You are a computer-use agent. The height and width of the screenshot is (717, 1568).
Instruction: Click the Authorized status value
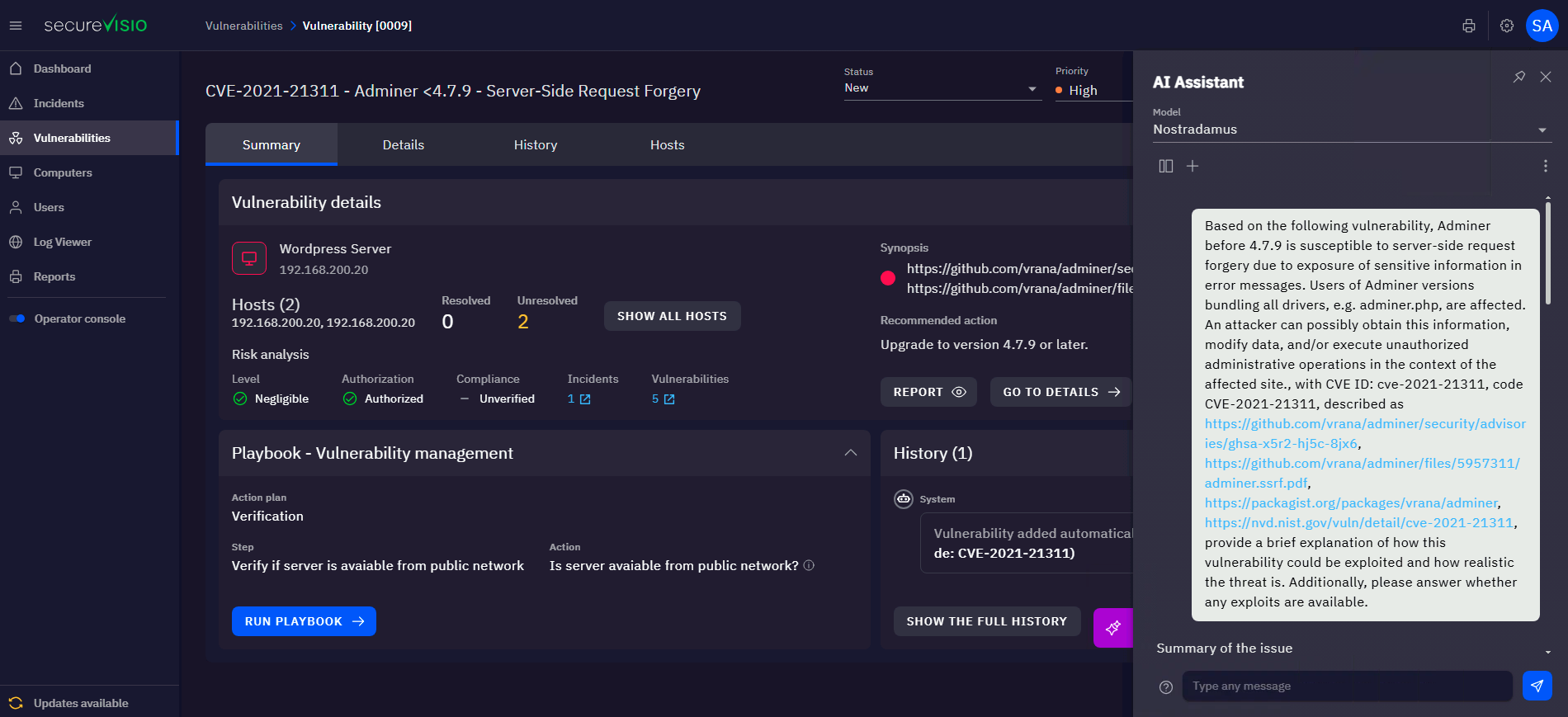(x=394, y=399)
